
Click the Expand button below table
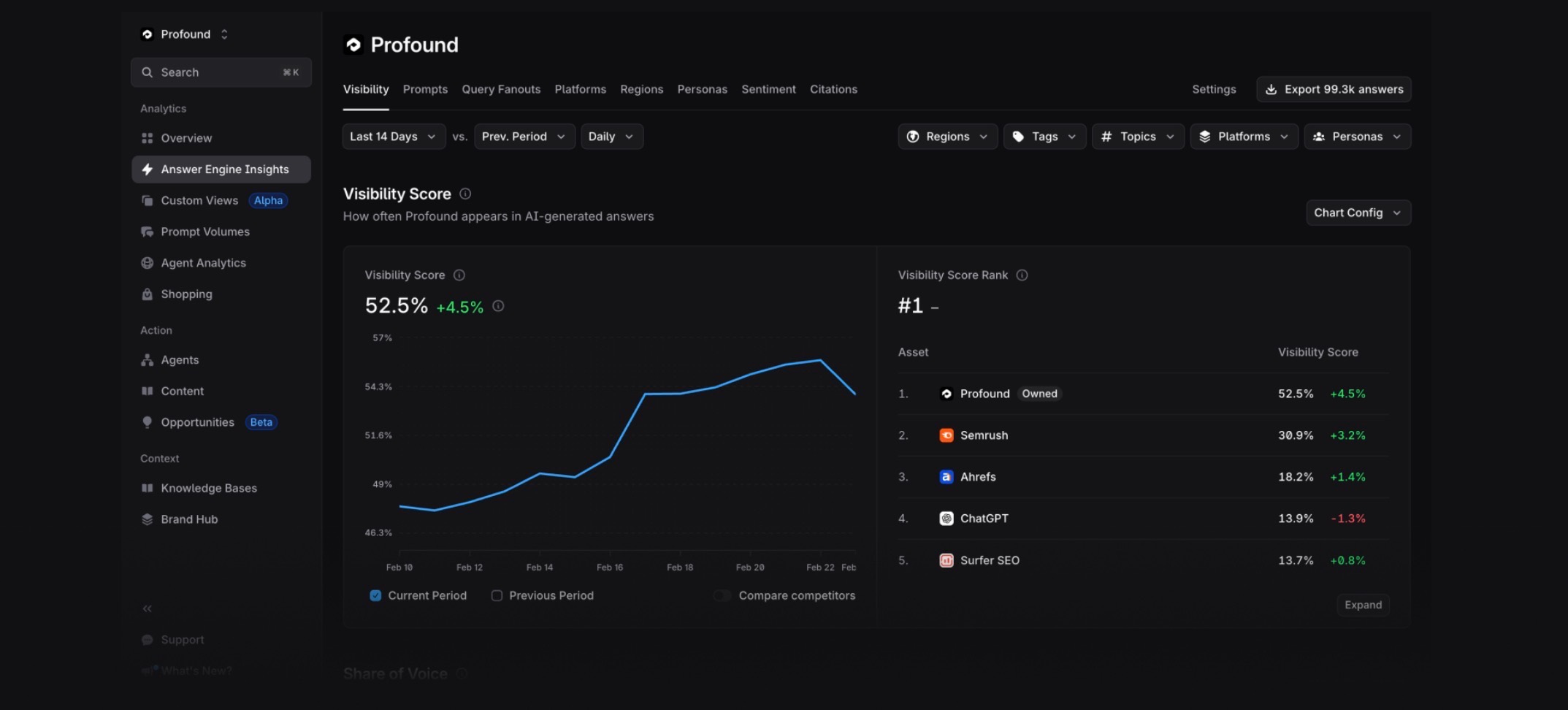click(x=1363, y=605)
